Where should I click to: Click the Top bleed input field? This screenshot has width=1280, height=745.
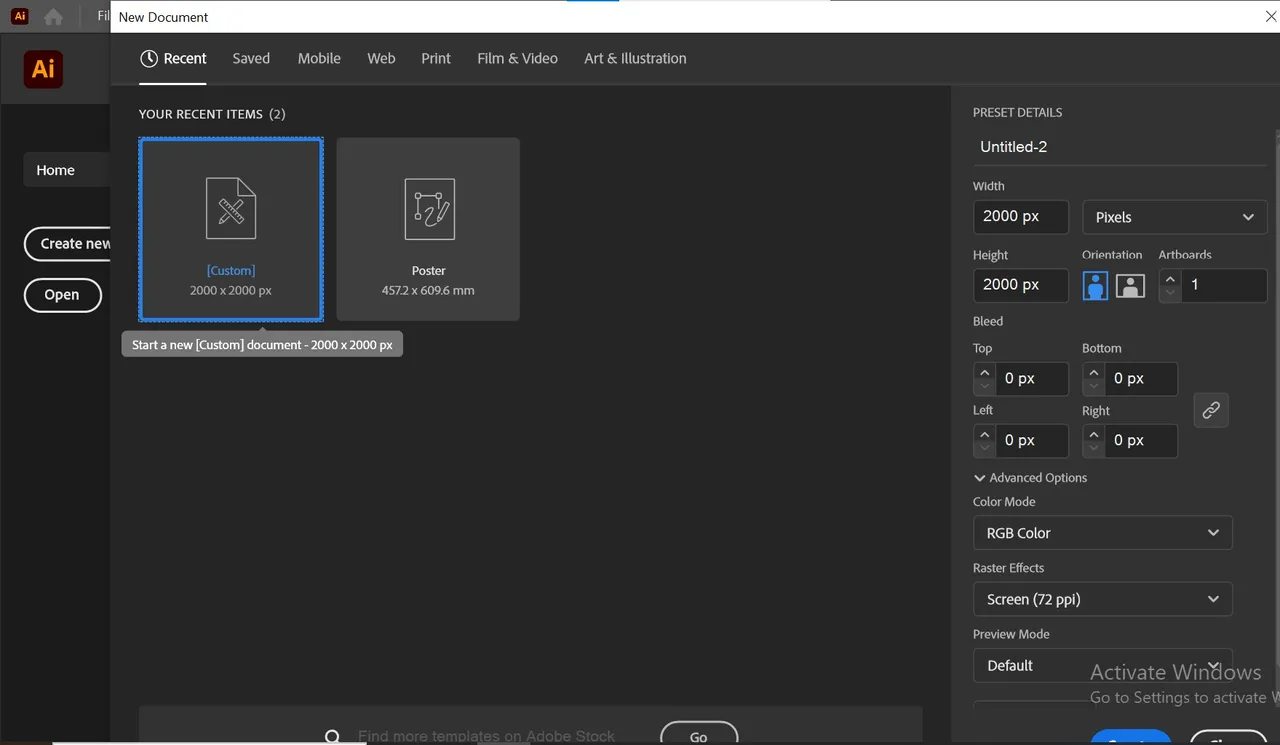click(x=1031, y=379)
